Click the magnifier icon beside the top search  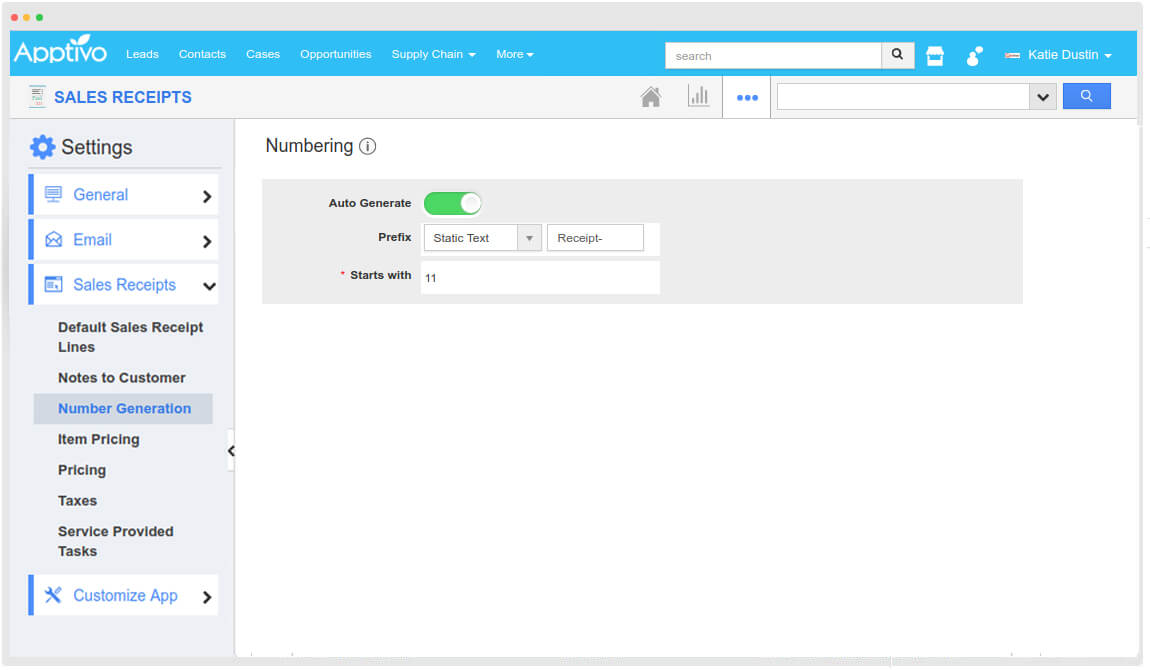897,55
